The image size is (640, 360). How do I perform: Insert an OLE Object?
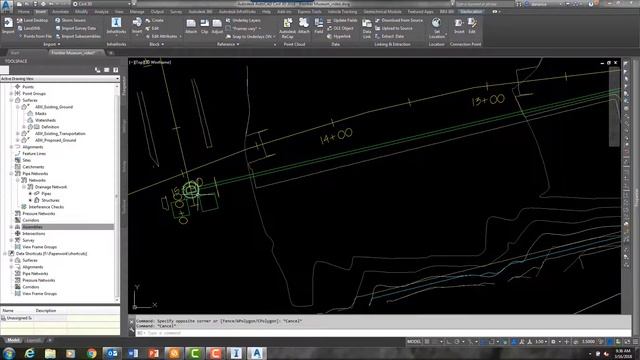tap(340, 28)
